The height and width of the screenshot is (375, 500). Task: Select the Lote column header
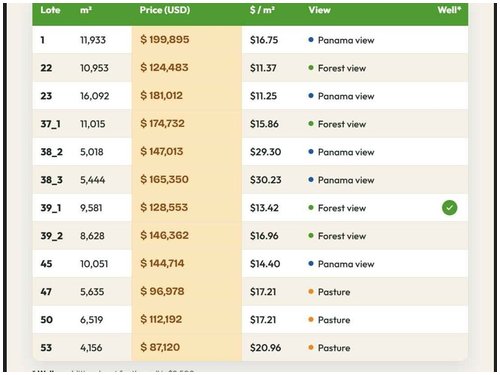tap(50, 10)
